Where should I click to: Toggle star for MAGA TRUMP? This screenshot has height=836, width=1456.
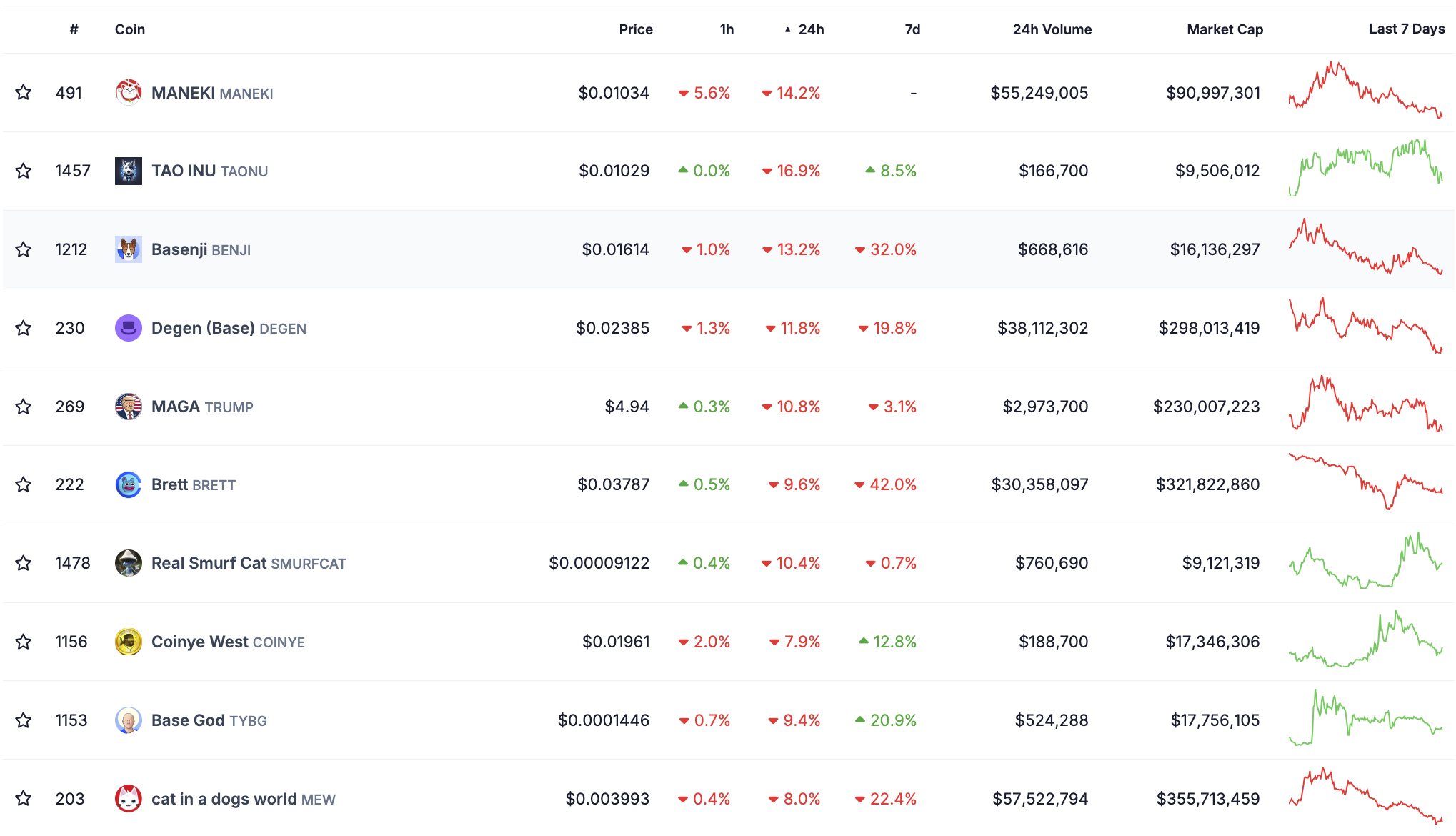pyautogui.click(x=24, y=407)
